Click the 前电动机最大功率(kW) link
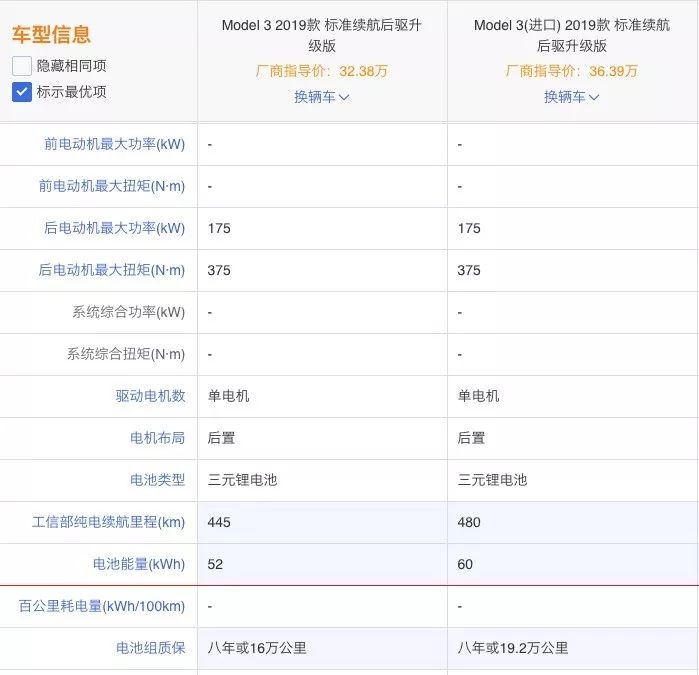Screen dimensions: 699x675 click(115, 144)
